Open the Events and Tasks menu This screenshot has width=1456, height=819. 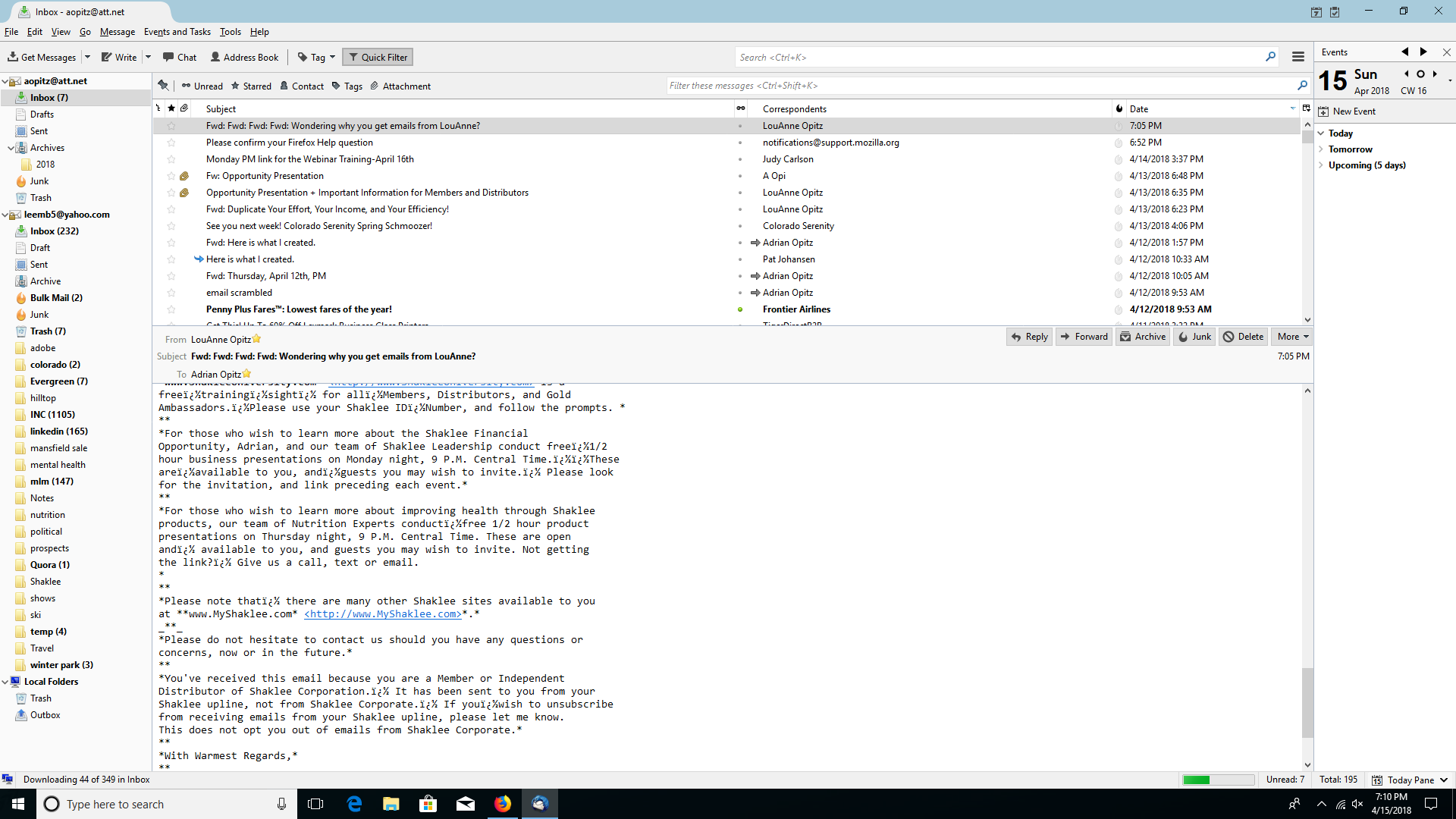click(x=177, y=32)
